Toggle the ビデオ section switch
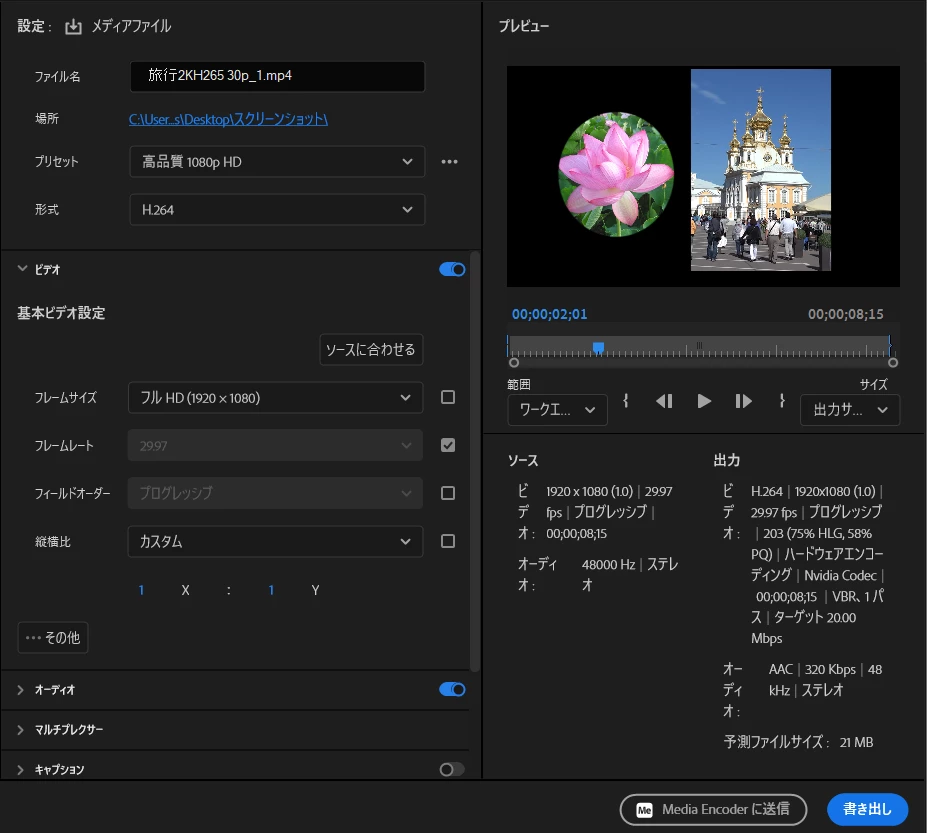The height and width of the screenshot is (833, 927). [452, 270]
